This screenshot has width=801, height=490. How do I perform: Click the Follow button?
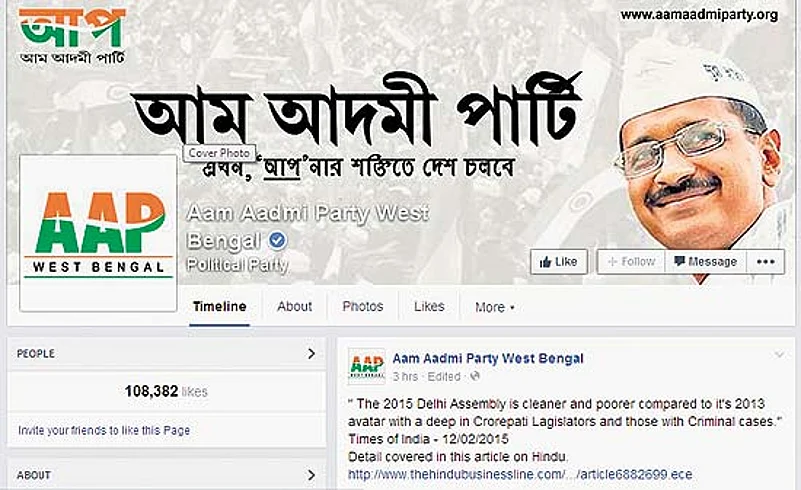tap(631, 262)
